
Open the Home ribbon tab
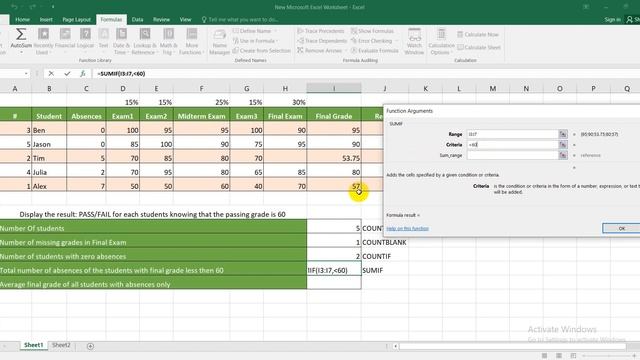[22, 20]
